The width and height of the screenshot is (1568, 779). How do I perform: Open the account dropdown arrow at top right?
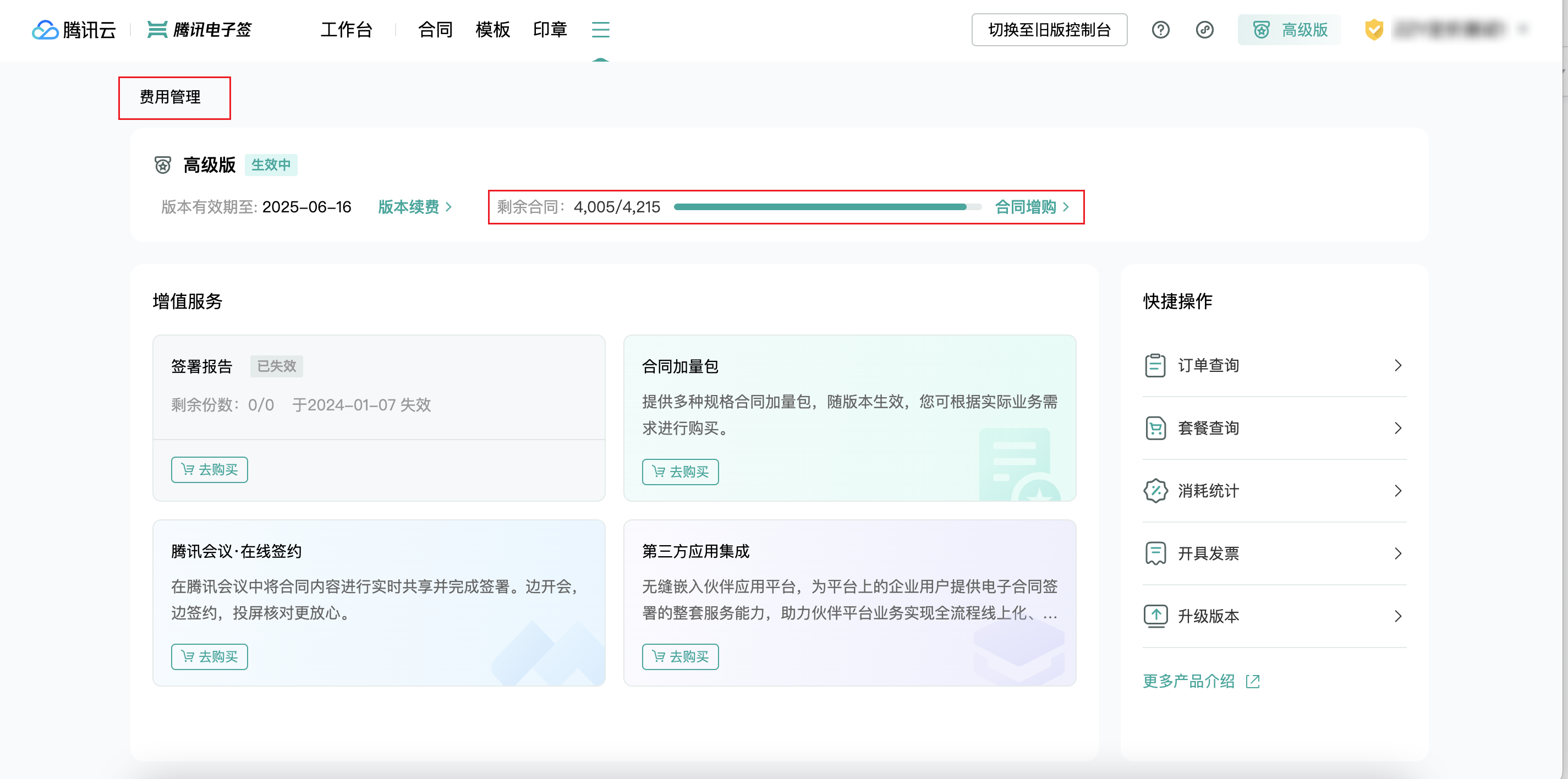point(1523,29)
